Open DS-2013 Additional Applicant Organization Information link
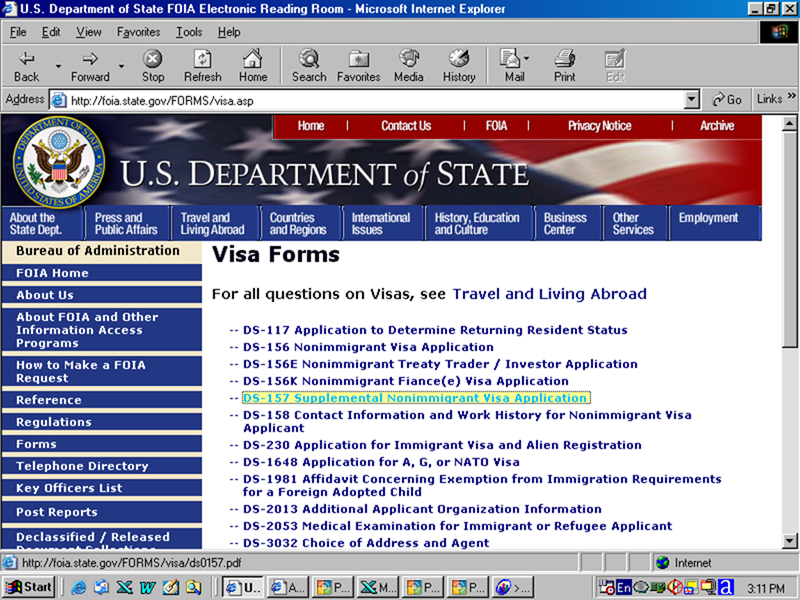Viewport: 800px width, 600px height. [x=422, y=509]
